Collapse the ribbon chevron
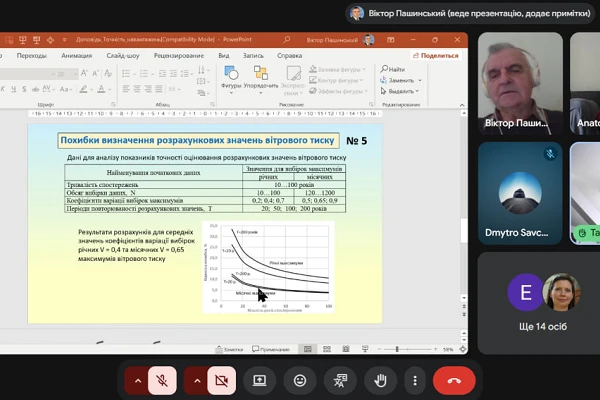600x400 pixels. tap(462, 105)
